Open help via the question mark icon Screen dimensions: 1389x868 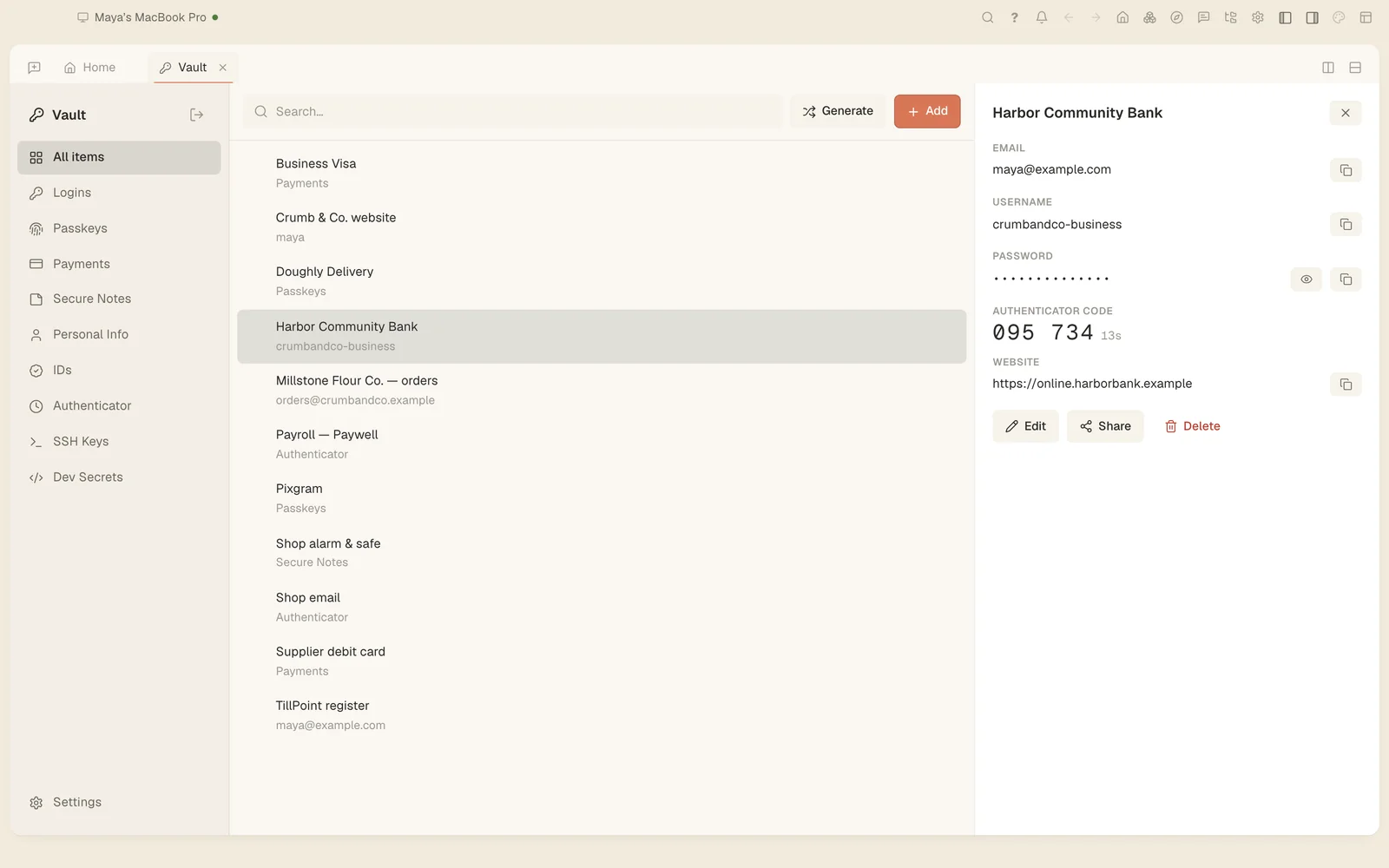pos(1014,17)
